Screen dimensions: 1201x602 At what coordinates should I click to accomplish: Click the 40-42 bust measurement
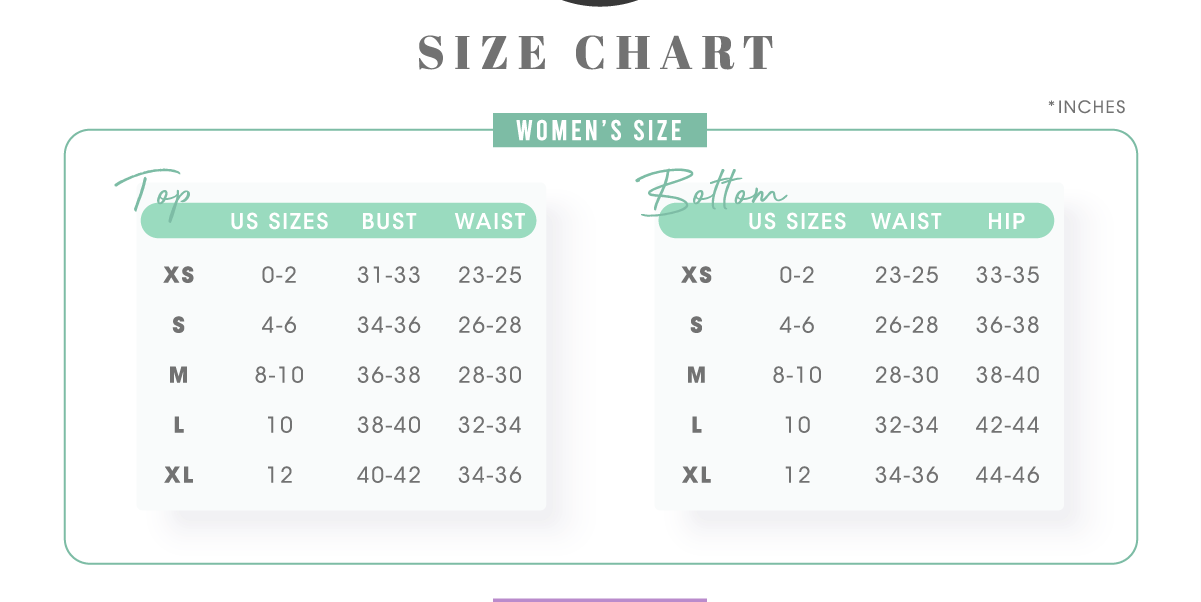(389, 475)
